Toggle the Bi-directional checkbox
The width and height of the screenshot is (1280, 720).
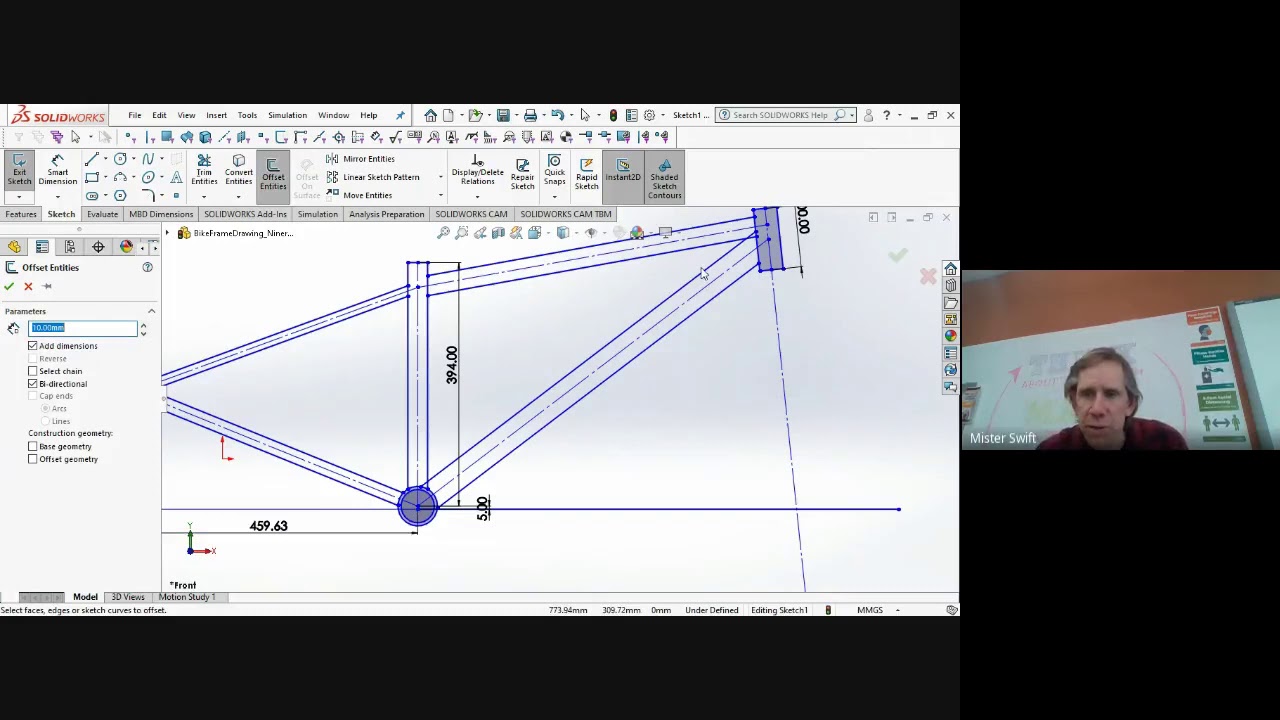[33, 384]
